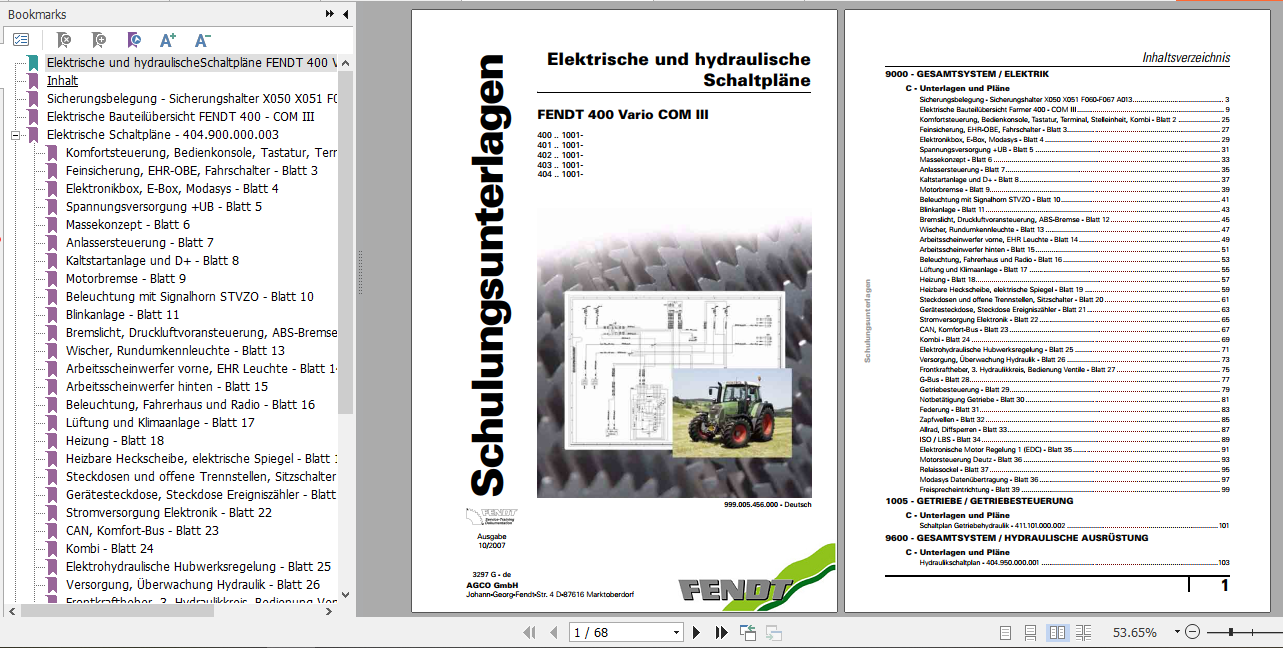Open bookmark Motorbremse - Blatt 9

coord(125,278)
